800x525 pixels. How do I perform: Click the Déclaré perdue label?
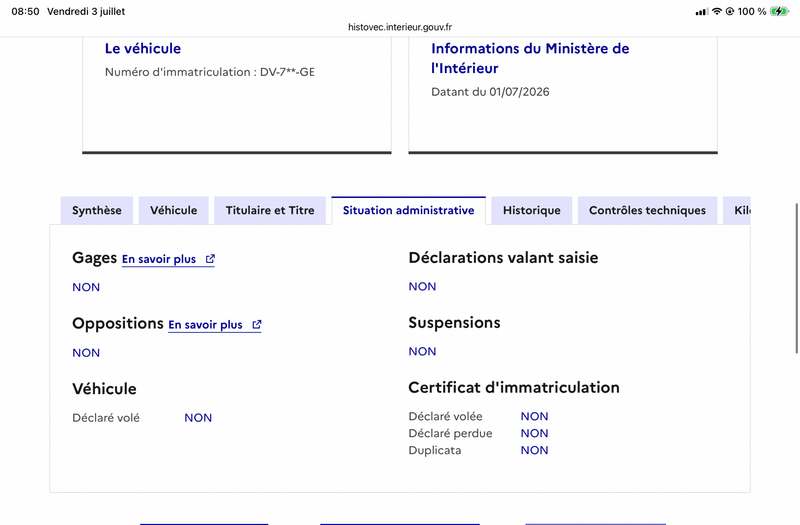451,433
